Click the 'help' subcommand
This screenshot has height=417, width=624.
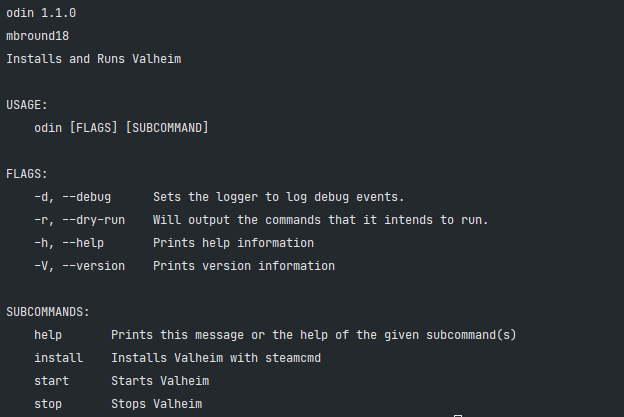[x=48, y=335]
